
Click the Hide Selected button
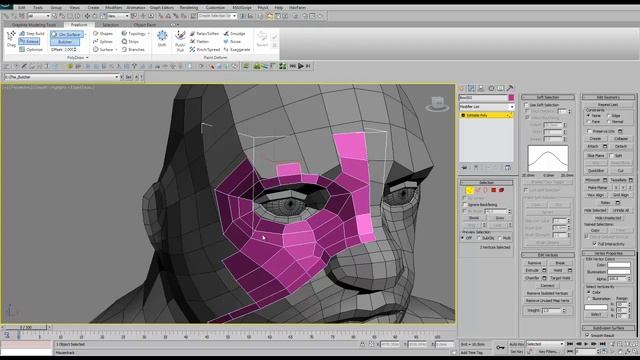pos(595,210)
